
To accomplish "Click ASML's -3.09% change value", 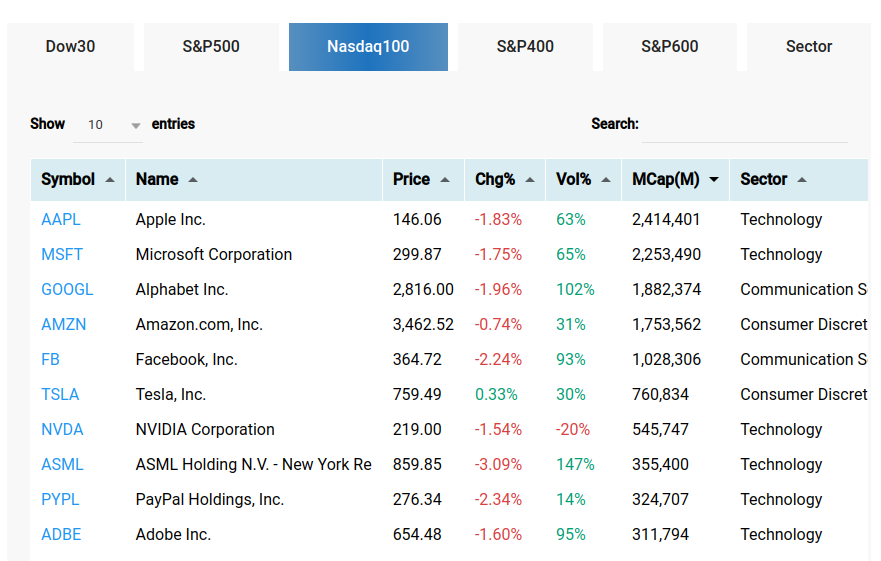I will pyautogui.click(x=498, y=465).
